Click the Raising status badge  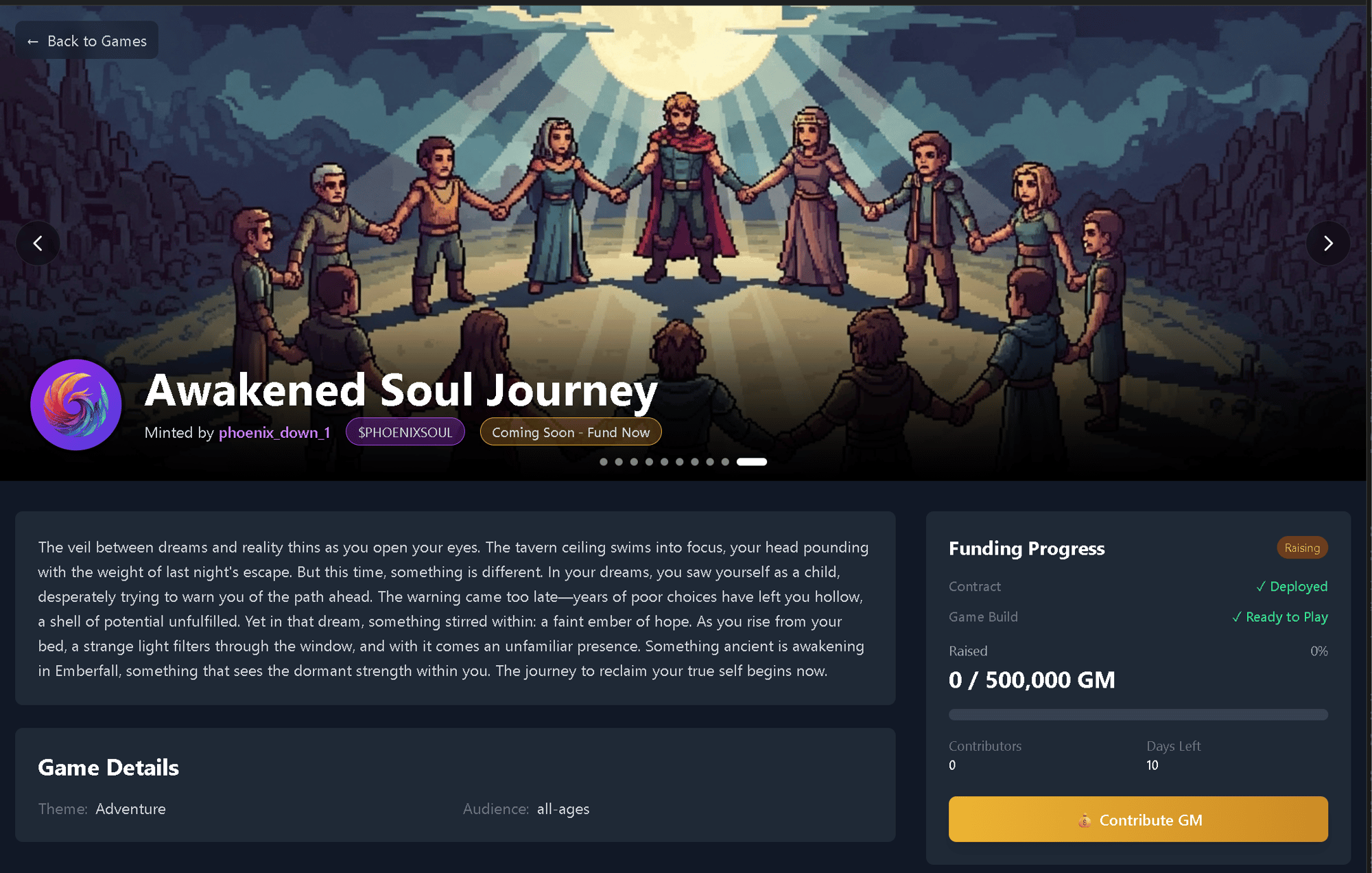(1301, 548)
